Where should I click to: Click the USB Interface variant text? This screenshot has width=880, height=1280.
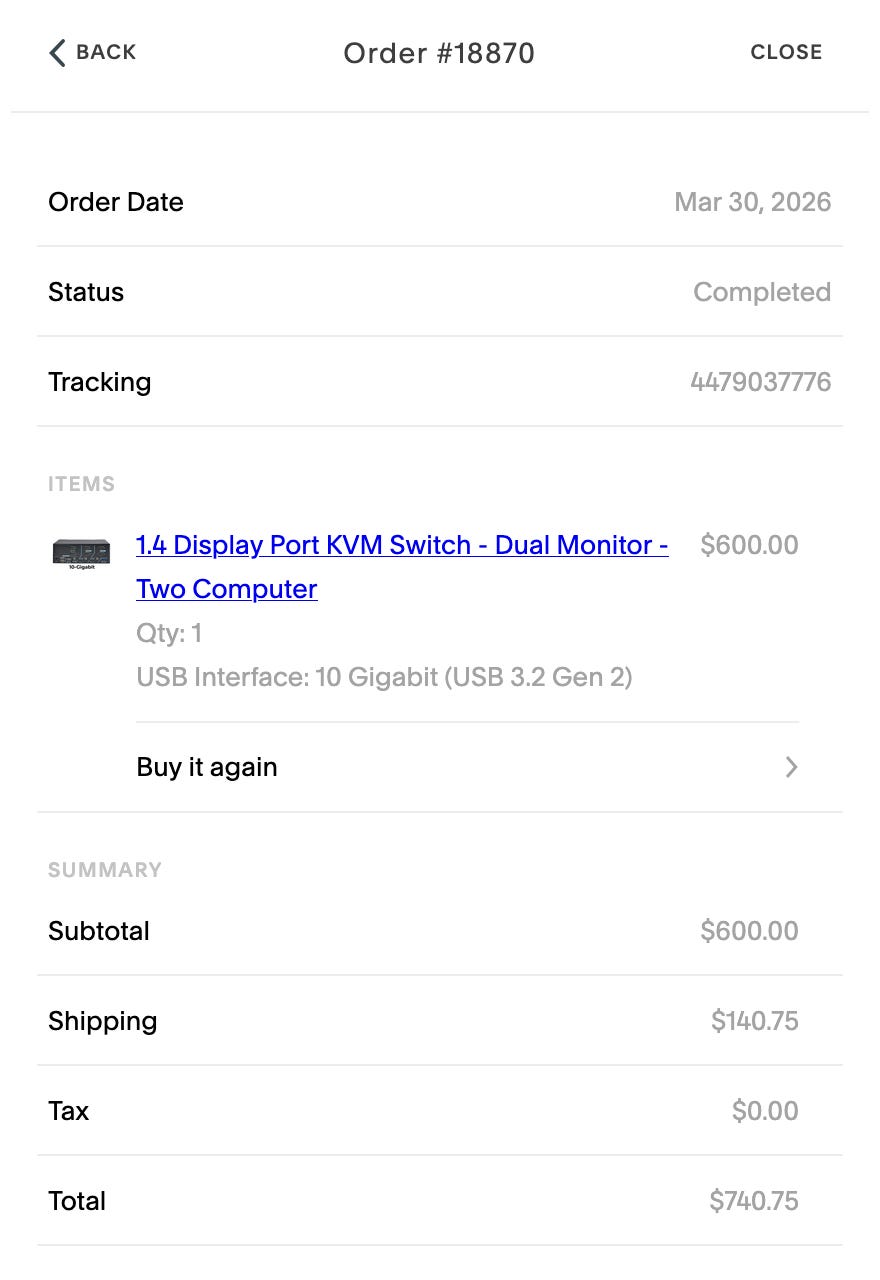click(x=384, y=678)
